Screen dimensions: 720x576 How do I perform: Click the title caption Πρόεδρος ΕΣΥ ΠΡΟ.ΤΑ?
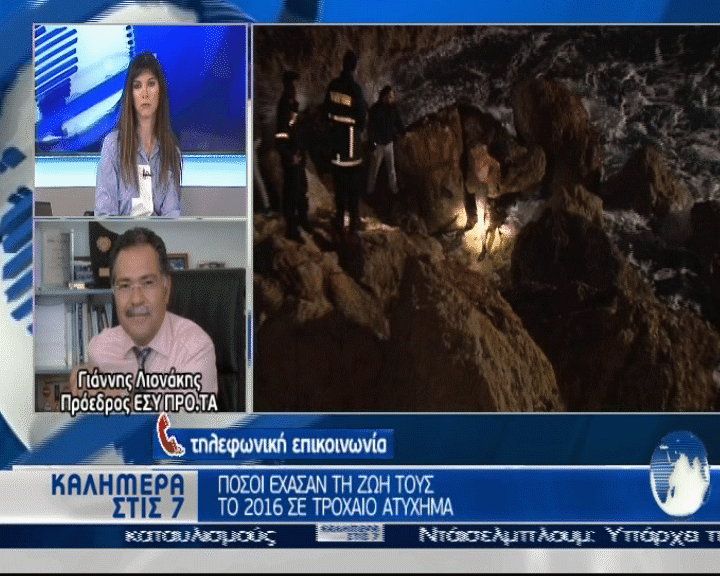click(138, 401)
